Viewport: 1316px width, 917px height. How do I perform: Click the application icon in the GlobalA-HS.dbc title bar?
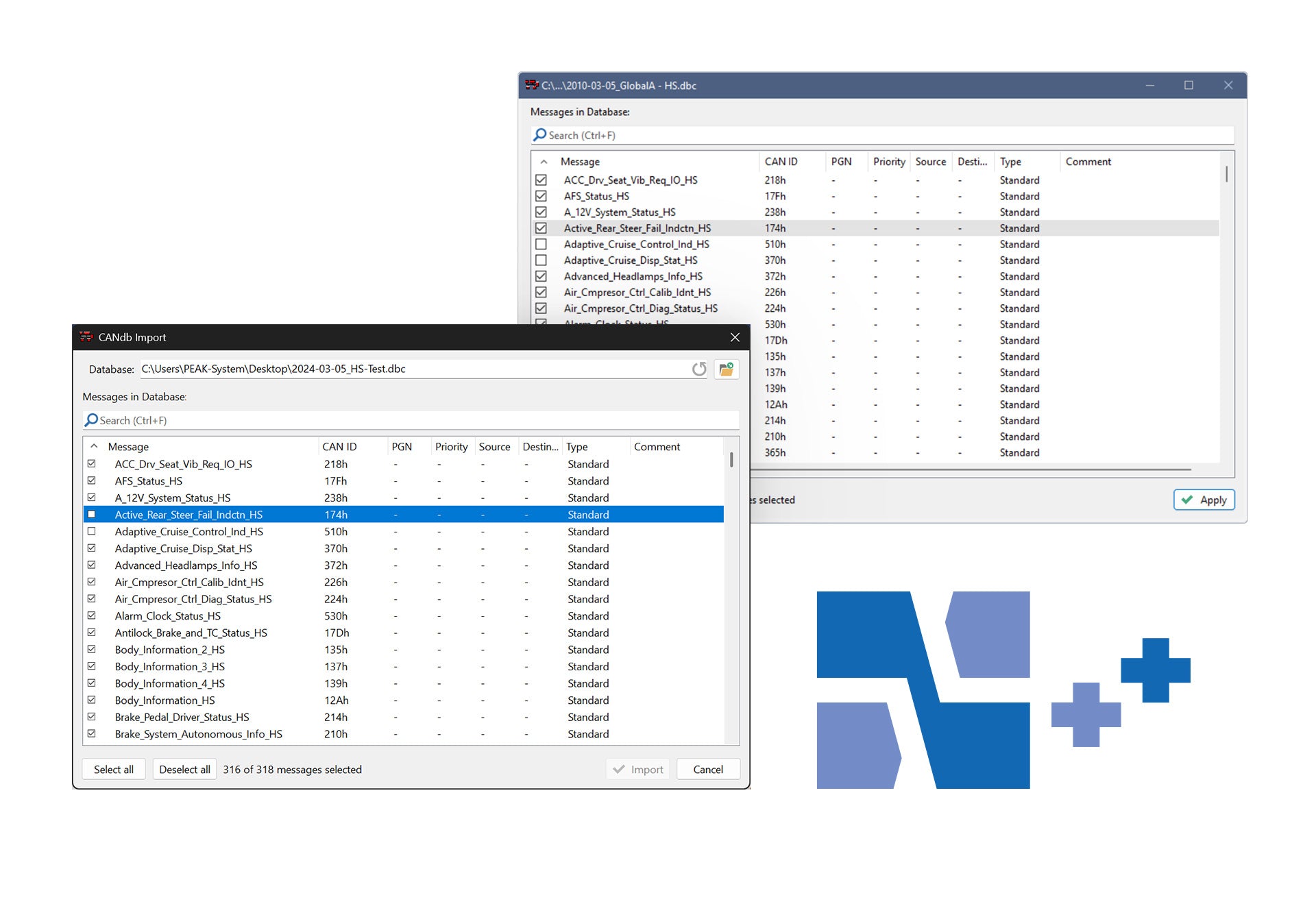click(x=531, y=85)
